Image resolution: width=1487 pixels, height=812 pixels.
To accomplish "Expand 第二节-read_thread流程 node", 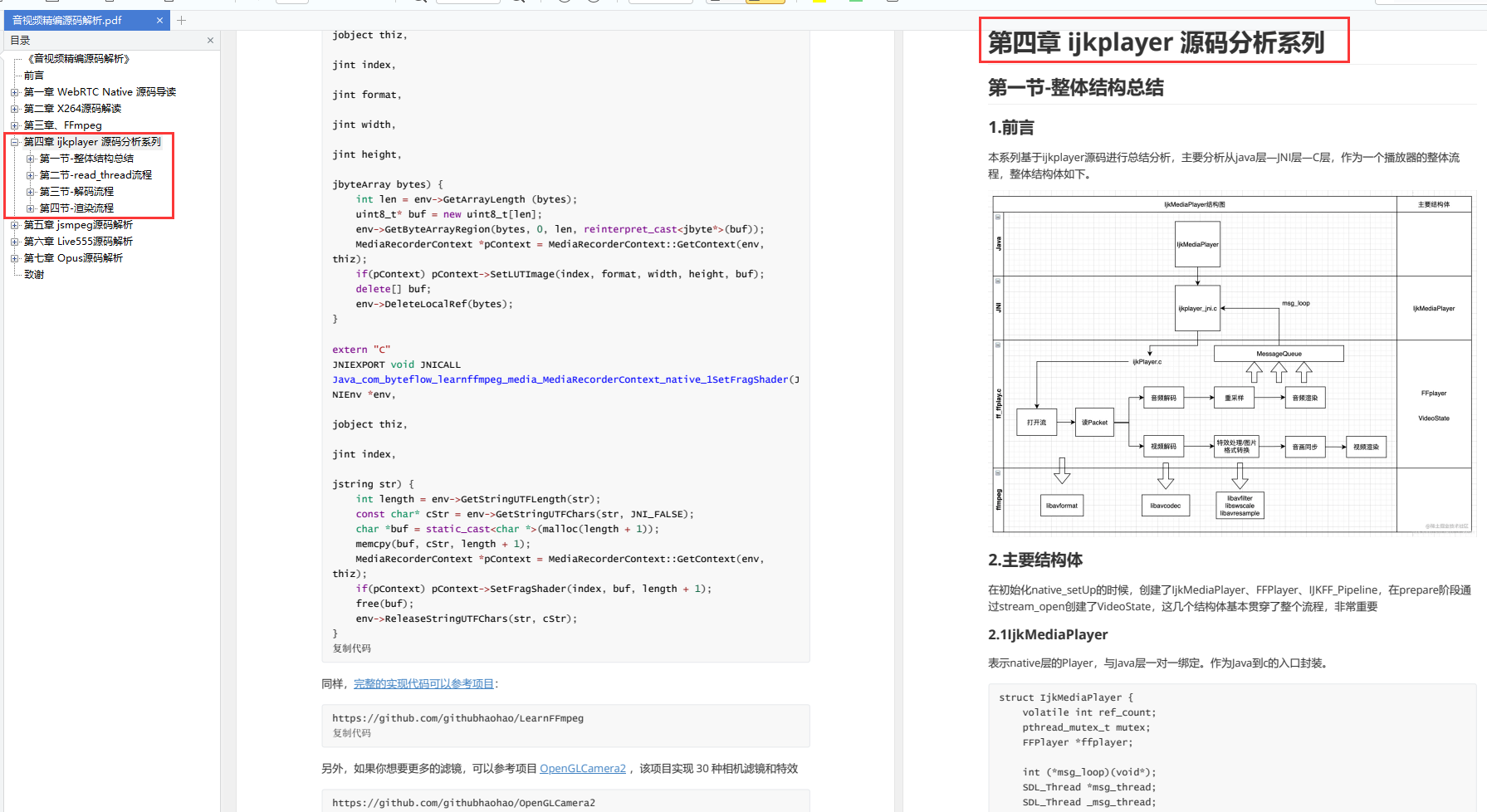I will click(x=30, y=175).
